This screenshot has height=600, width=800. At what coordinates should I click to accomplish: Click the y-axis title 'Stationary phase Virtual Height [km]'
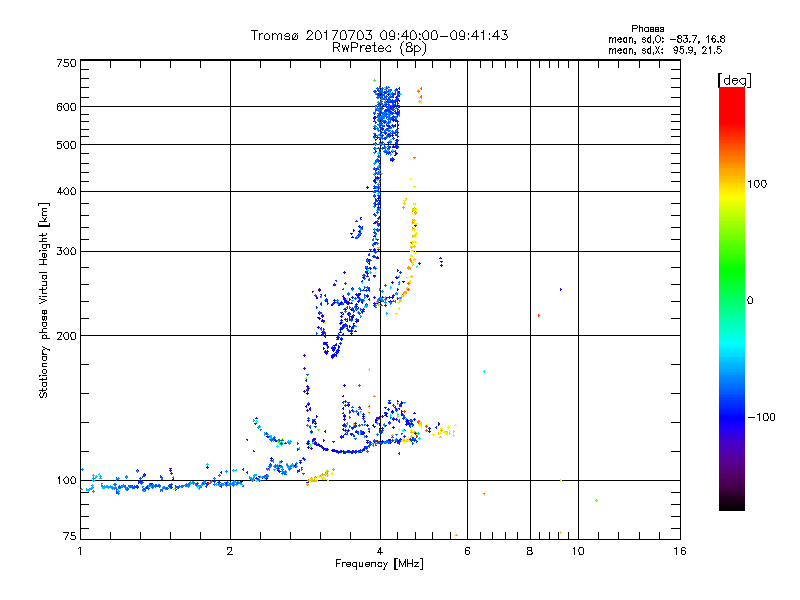(44, 301)
